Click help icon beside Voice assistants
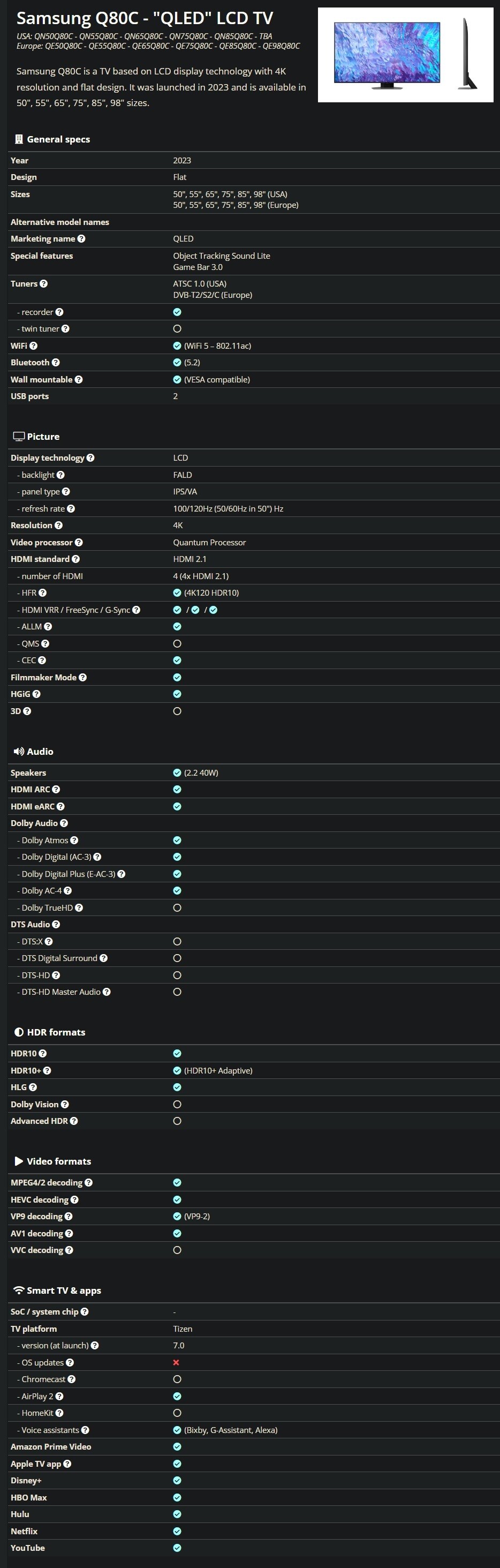Viewport: 500px width, 1568px height. (86, 1430)
